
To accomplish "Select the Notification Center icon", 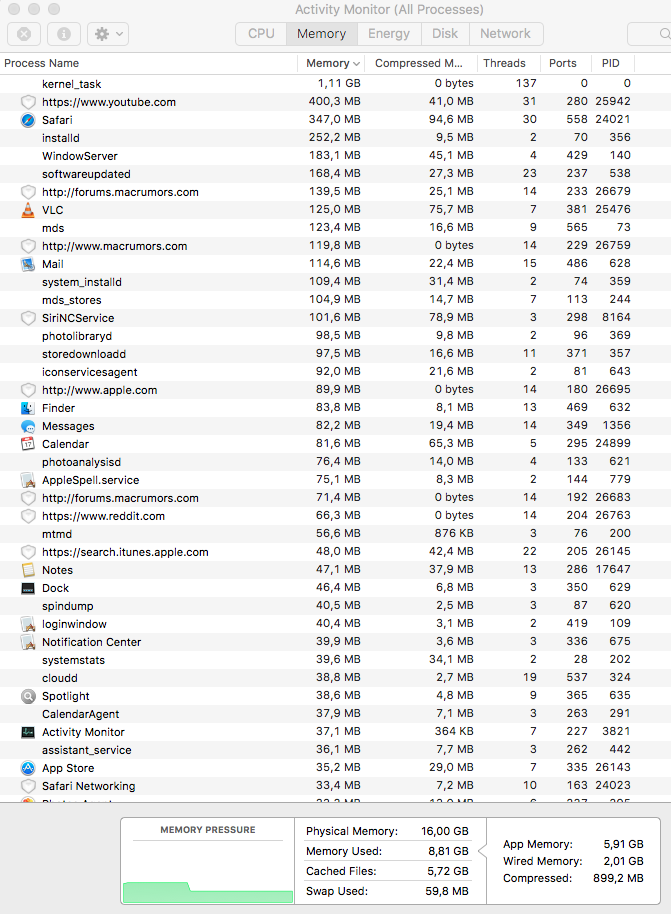I will click(x=28, y=642).
